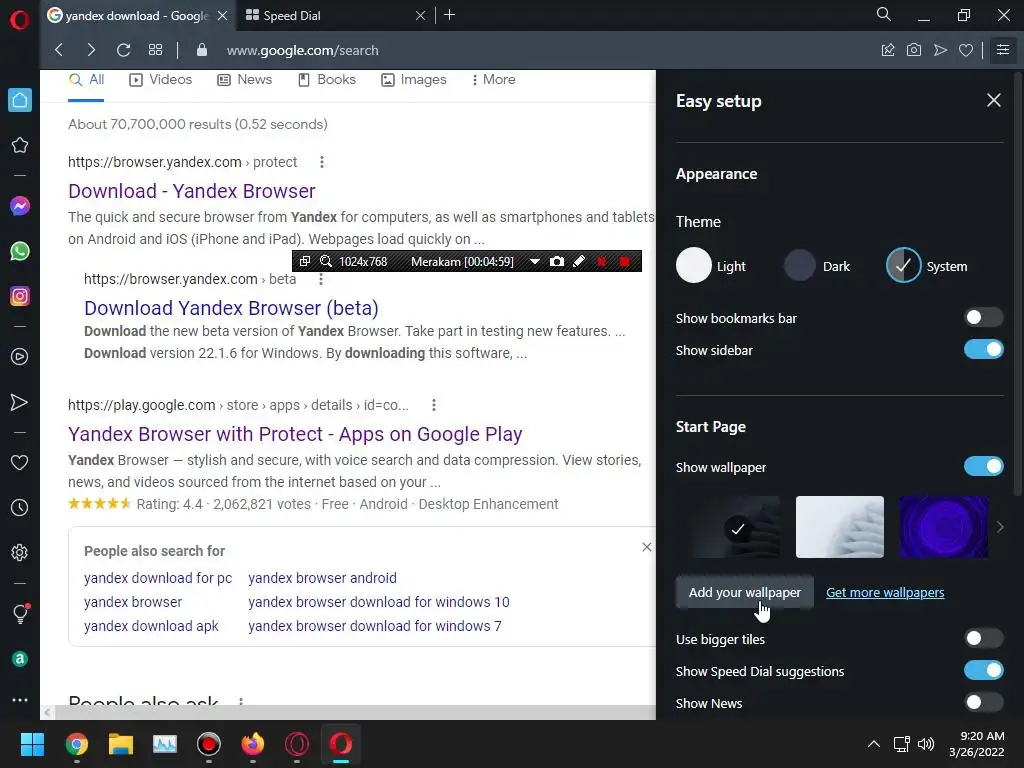Disable the Show sidebar toggle
Screen dimensions: 1024x768
984,349
